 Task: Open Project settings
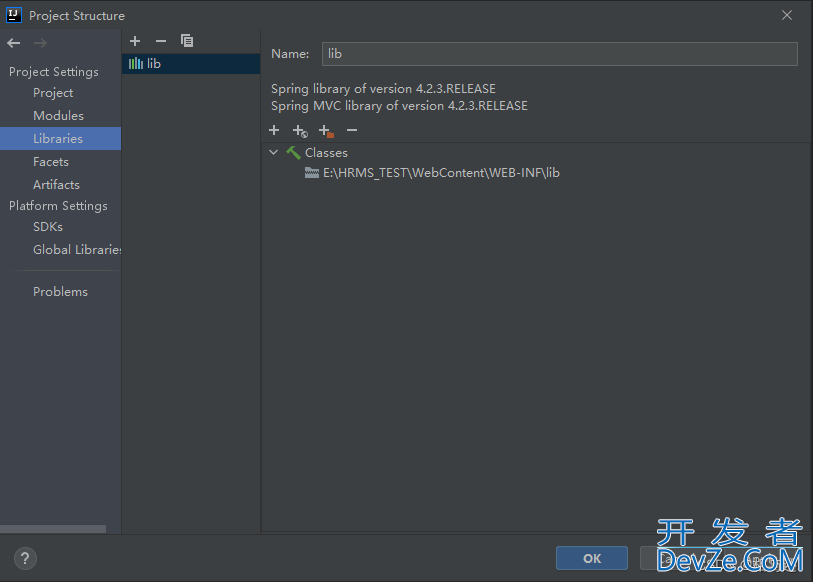(53, 93)
